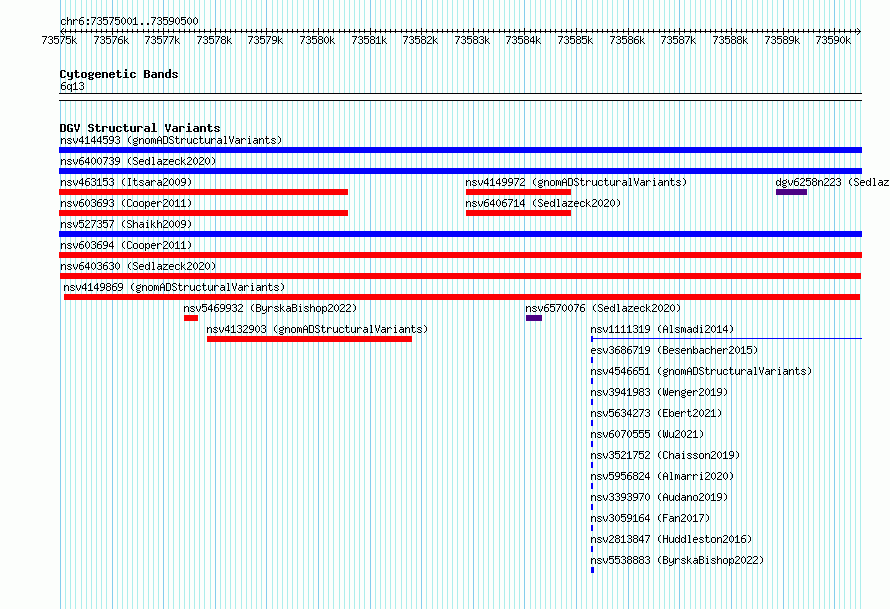Select the red bar under nsv4149869
Screen dimensions: 890x609
coord(462,297)
